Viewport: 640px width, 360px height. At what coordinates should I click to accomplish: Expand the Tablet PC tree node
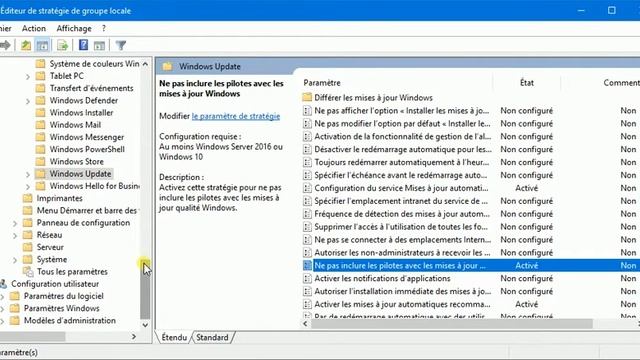tap(28, 76)
